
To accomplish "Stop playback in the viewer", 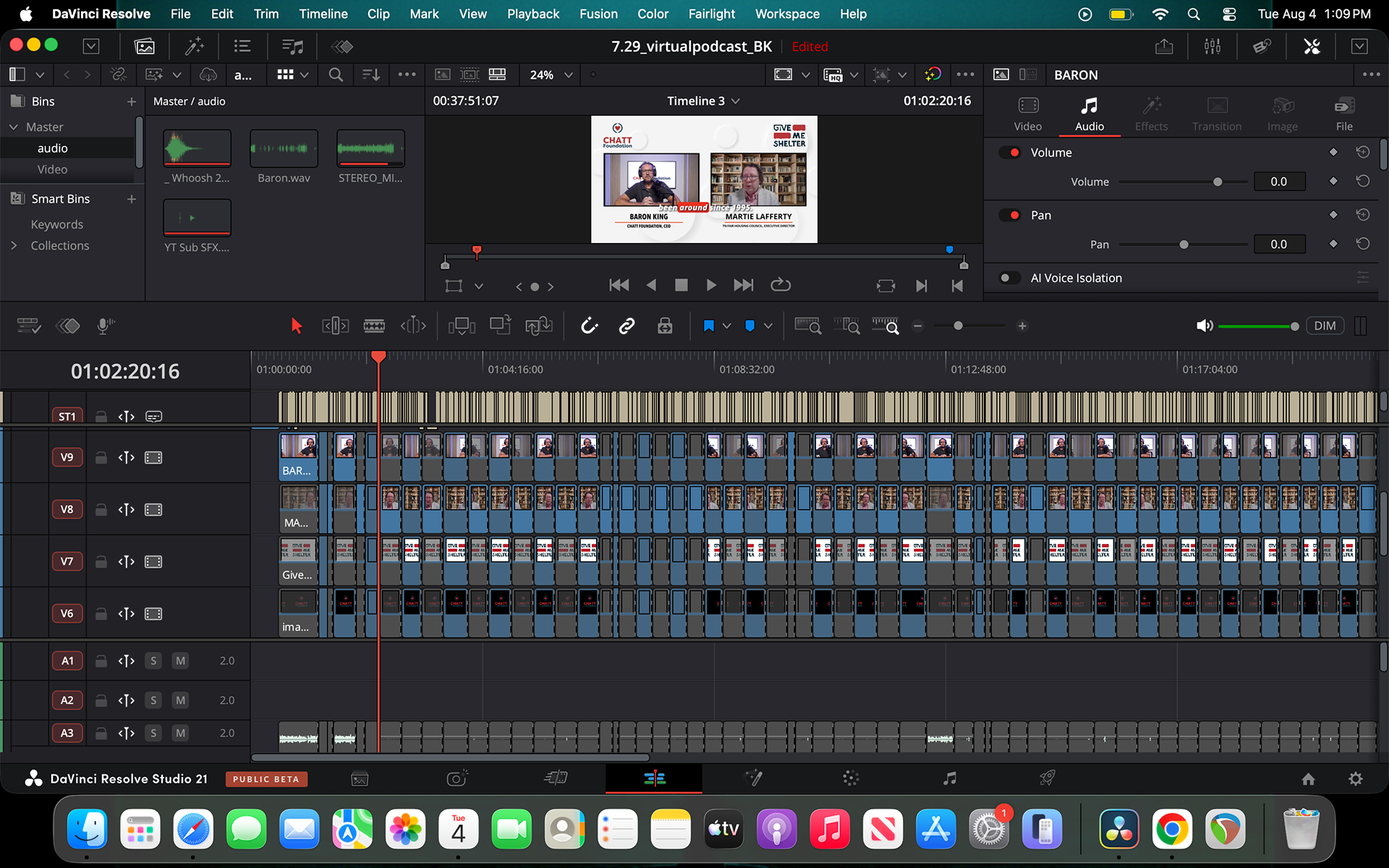I will 681,286.
